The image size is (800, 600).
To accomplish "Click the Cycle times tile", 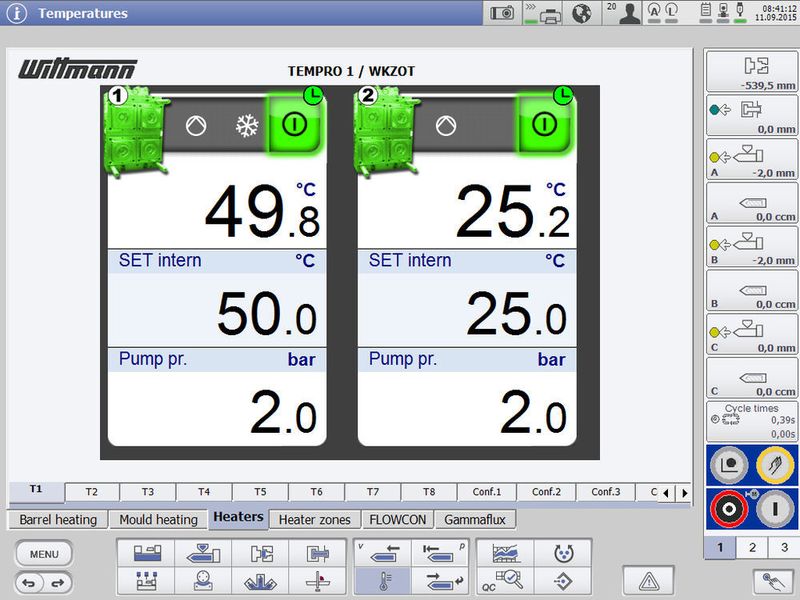I will point(752,421).
